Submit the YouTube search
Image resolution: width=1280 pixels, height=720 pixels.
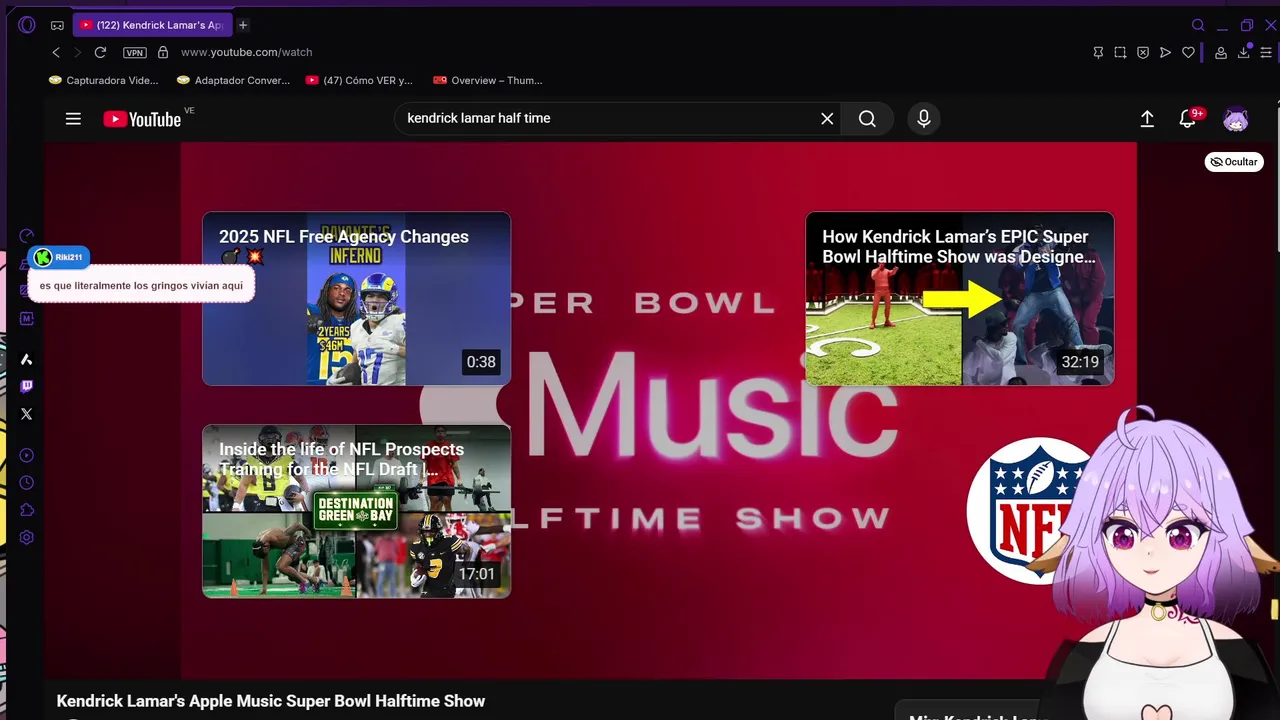pyautogui.click(x=867, y=118)
